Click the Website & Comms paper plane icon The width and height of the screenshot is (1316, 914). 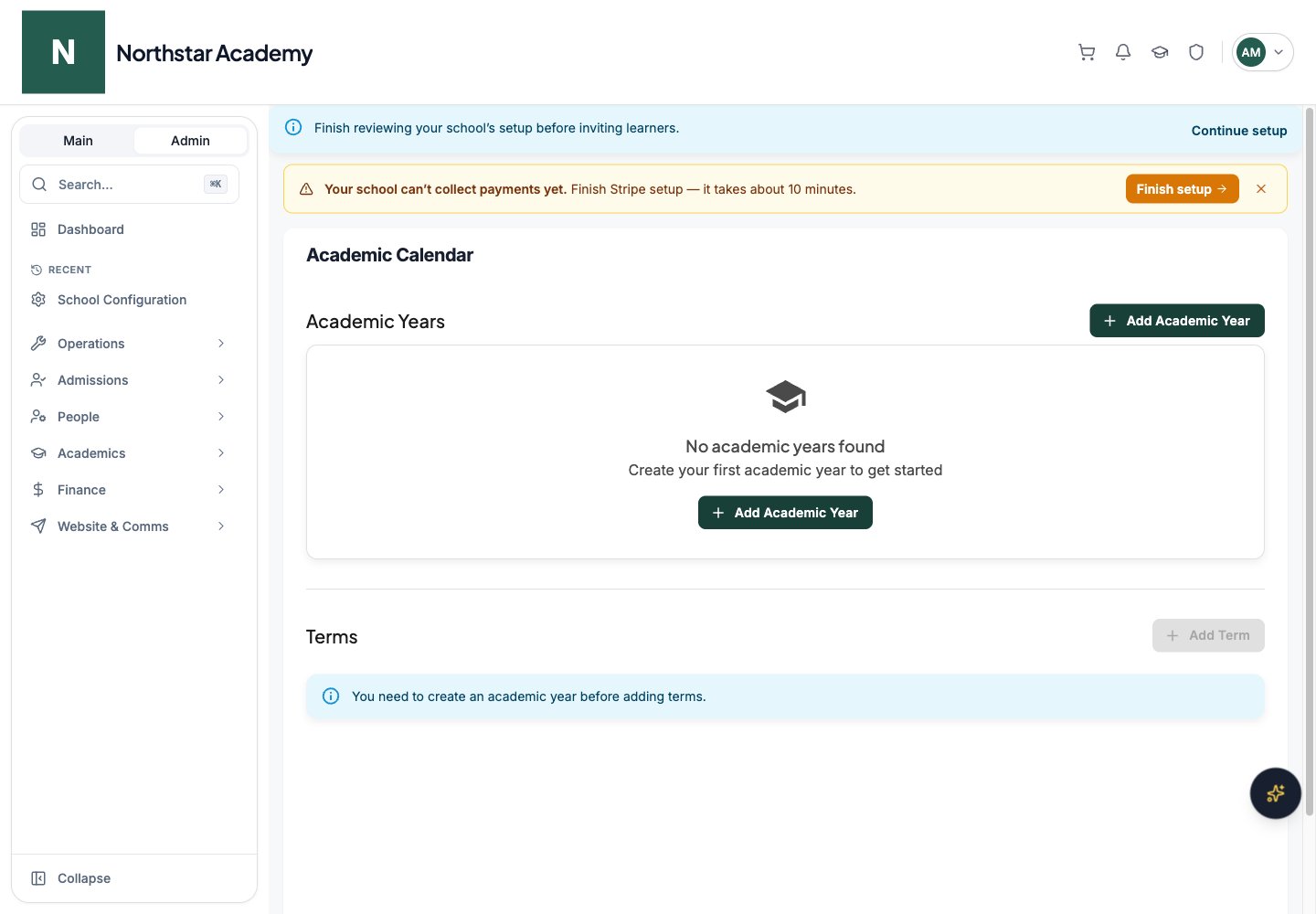click(38, 526)
